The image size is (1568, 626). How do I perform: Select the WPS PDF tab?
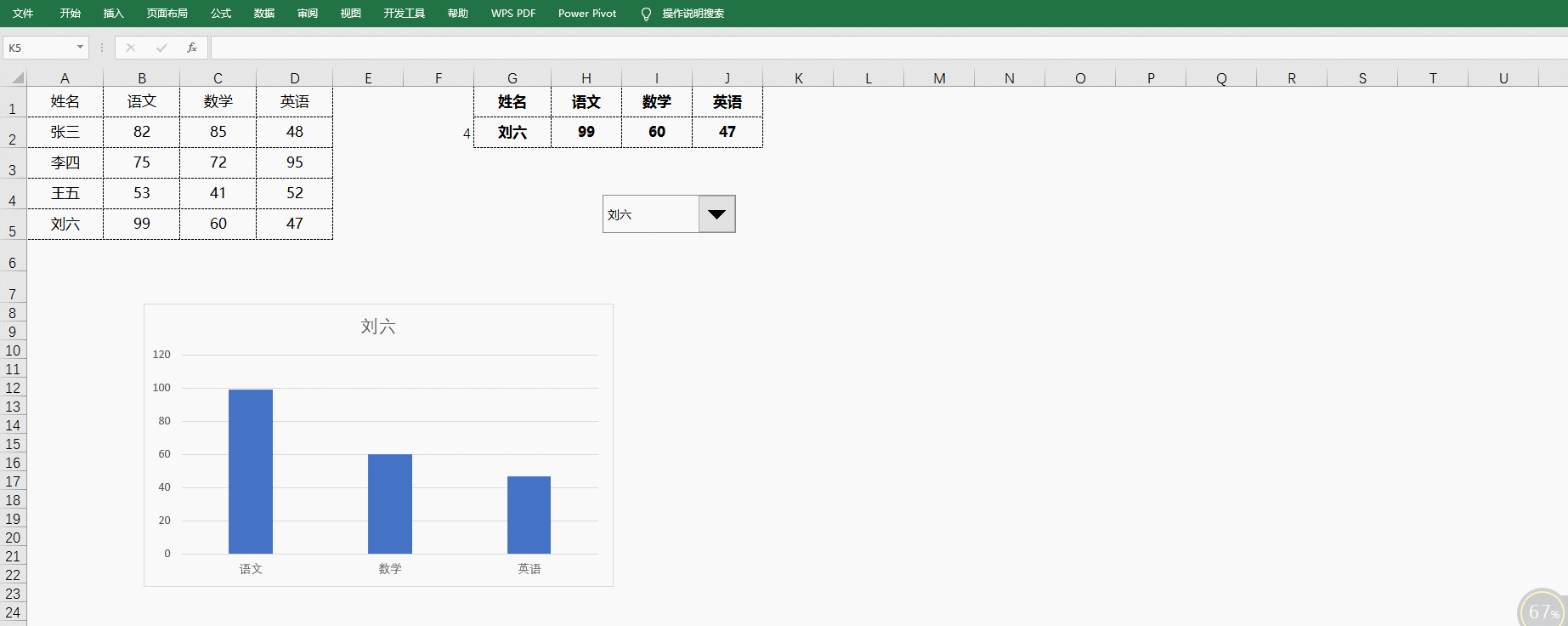click(513, 14)
